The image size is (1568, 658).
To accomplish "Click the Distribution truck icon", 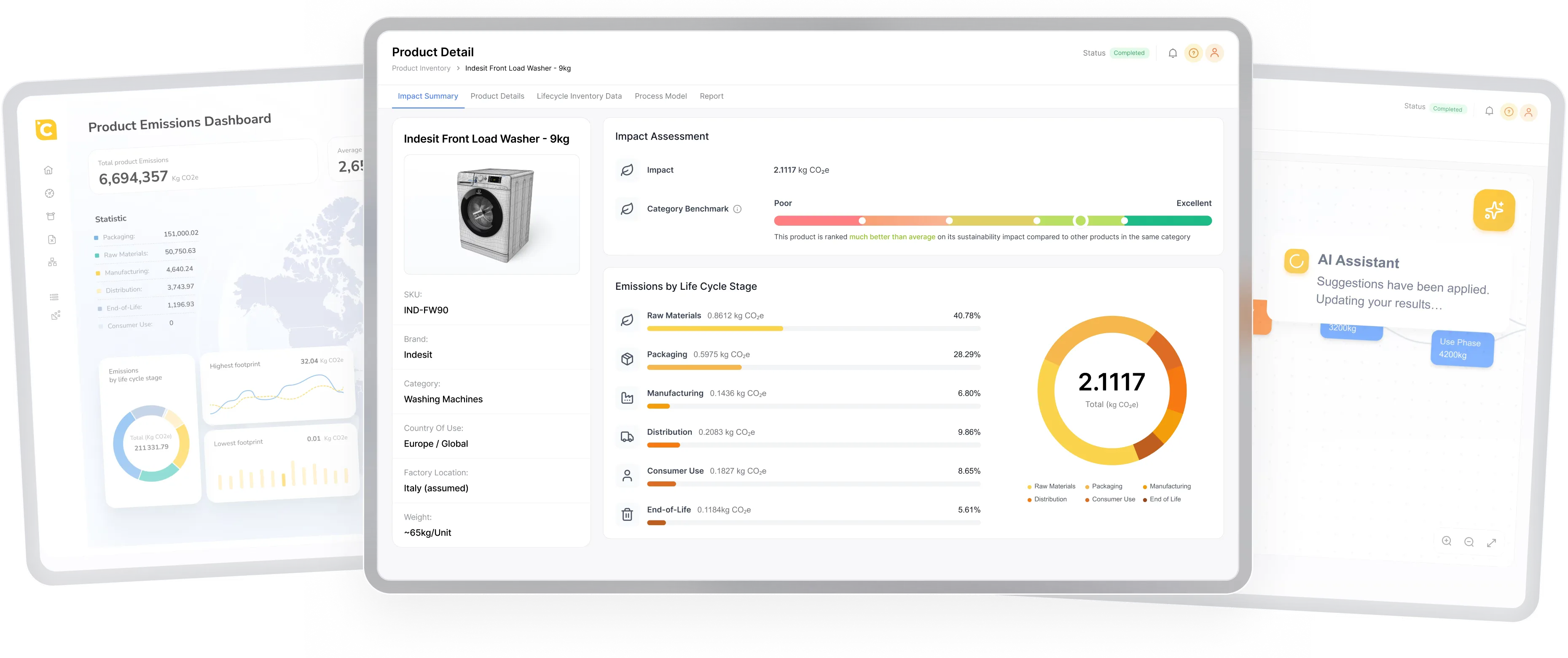I will click(627, 437).
